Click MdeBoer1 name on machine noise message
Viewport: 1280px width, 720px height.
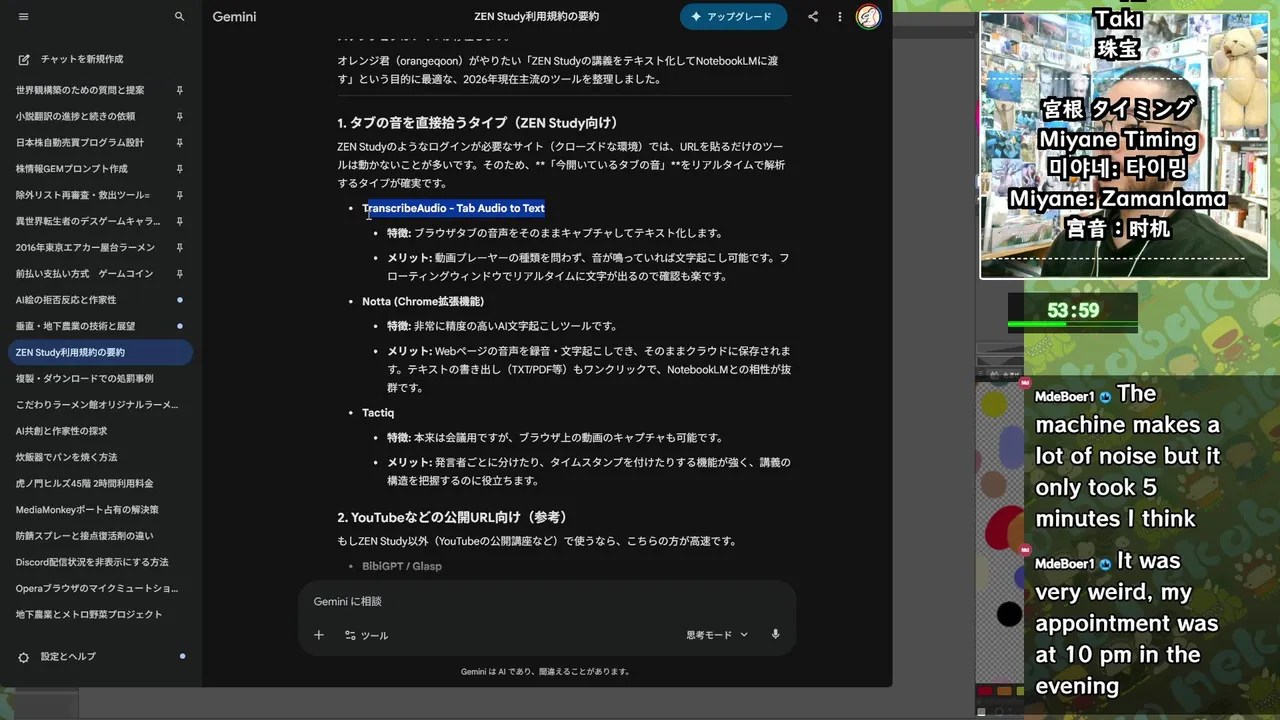tap(1064, 397)
